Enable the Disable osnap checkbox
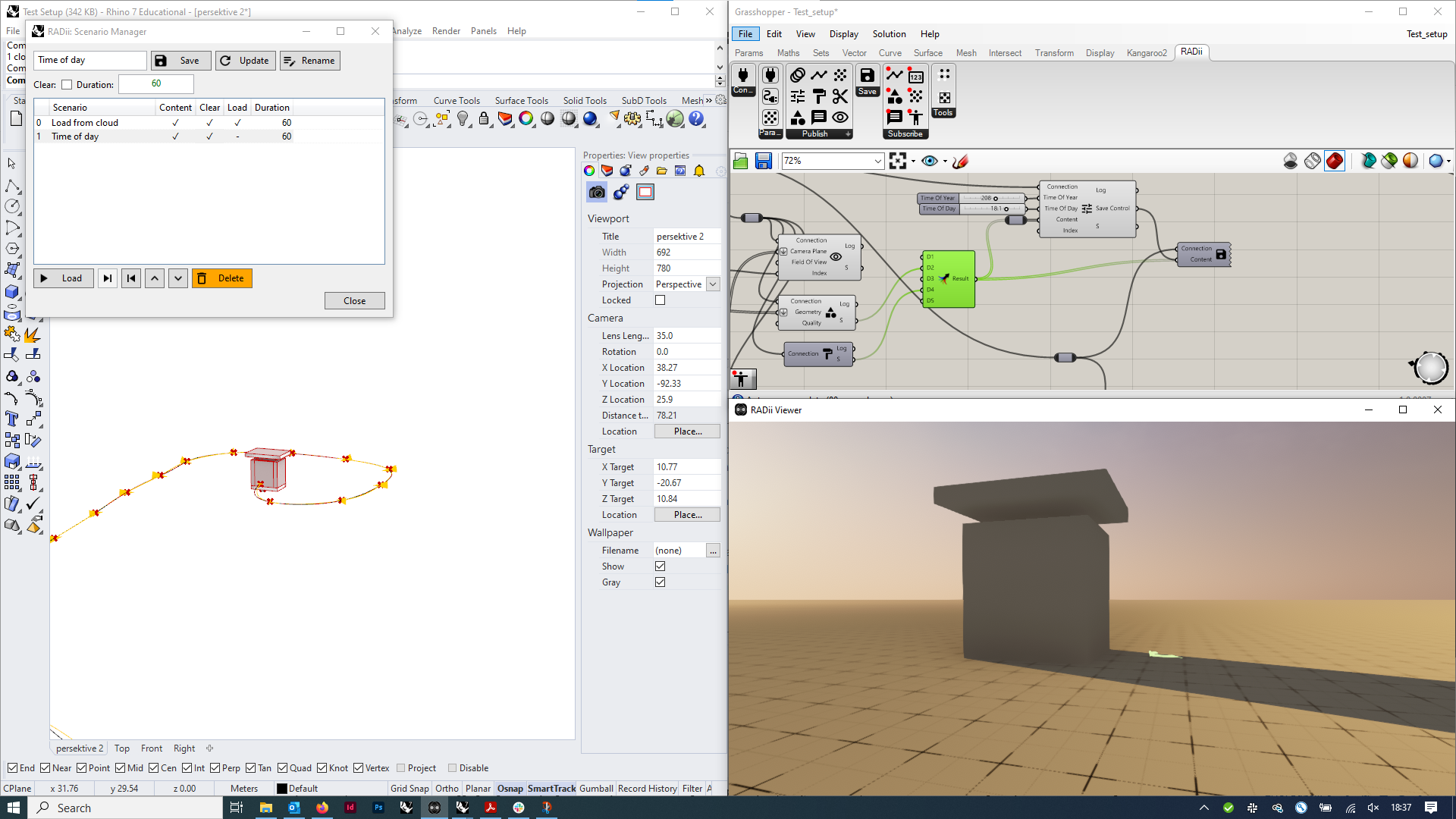 click(x=452, y=768)
